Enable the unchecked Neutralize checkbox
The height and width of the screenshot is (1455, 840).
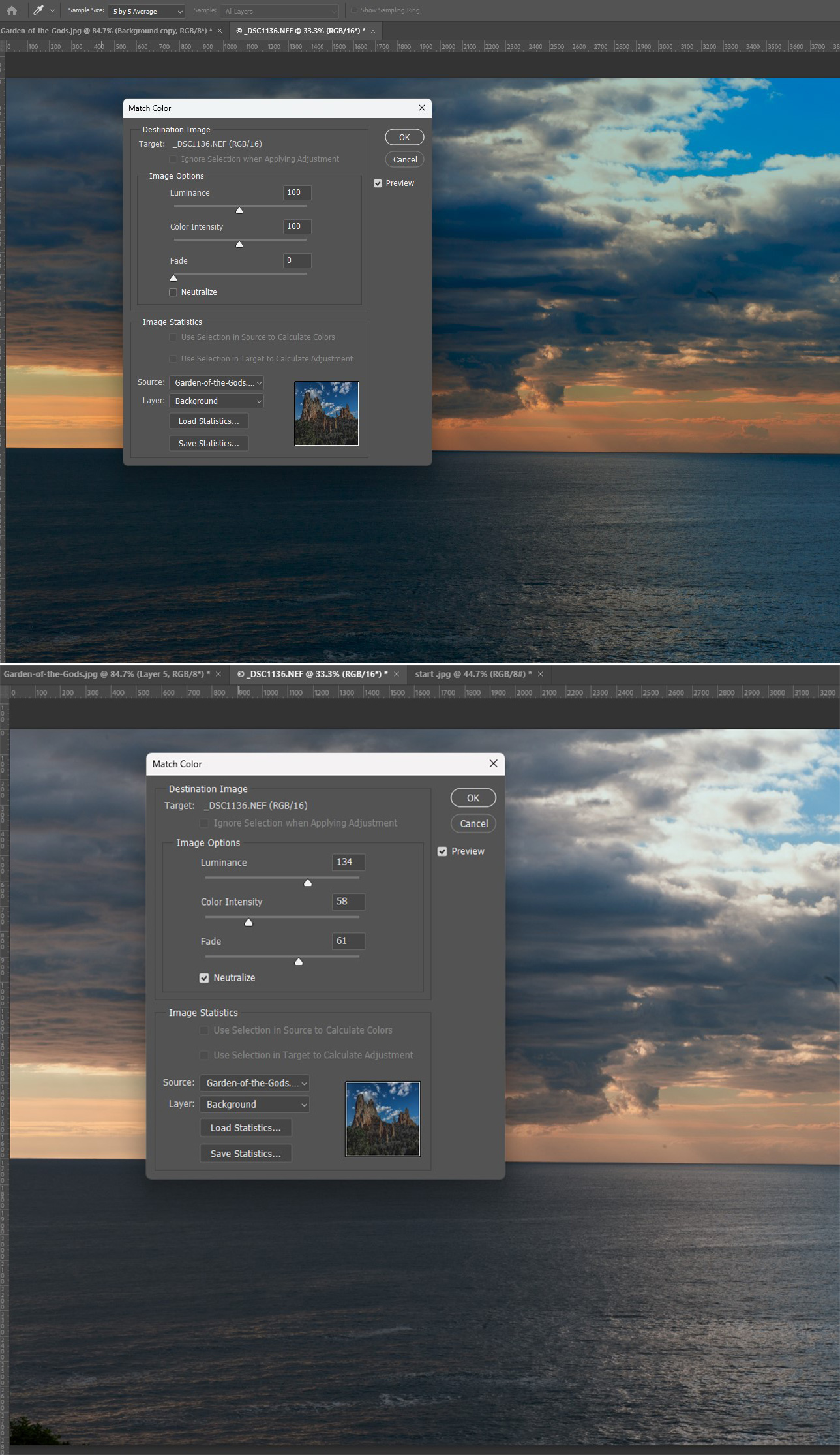173,292
